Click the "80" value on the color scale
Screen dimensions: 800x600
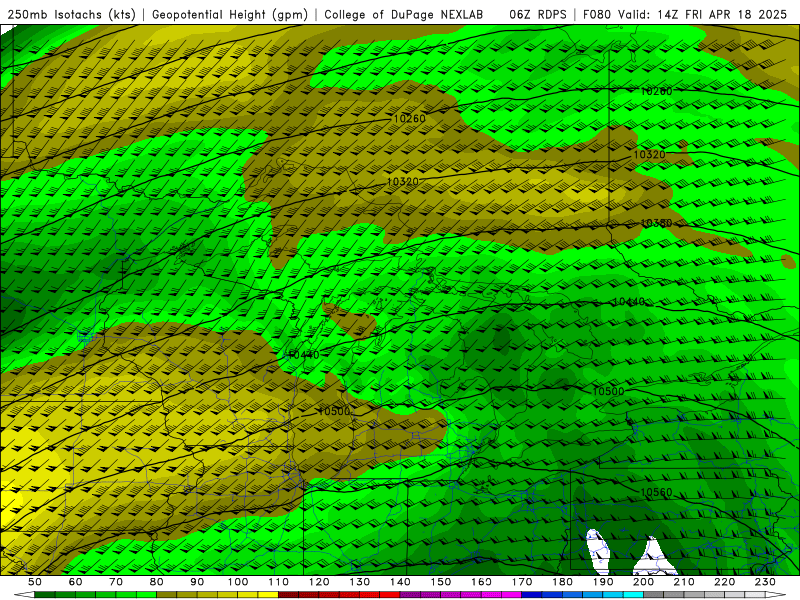(x=157, y=582)
